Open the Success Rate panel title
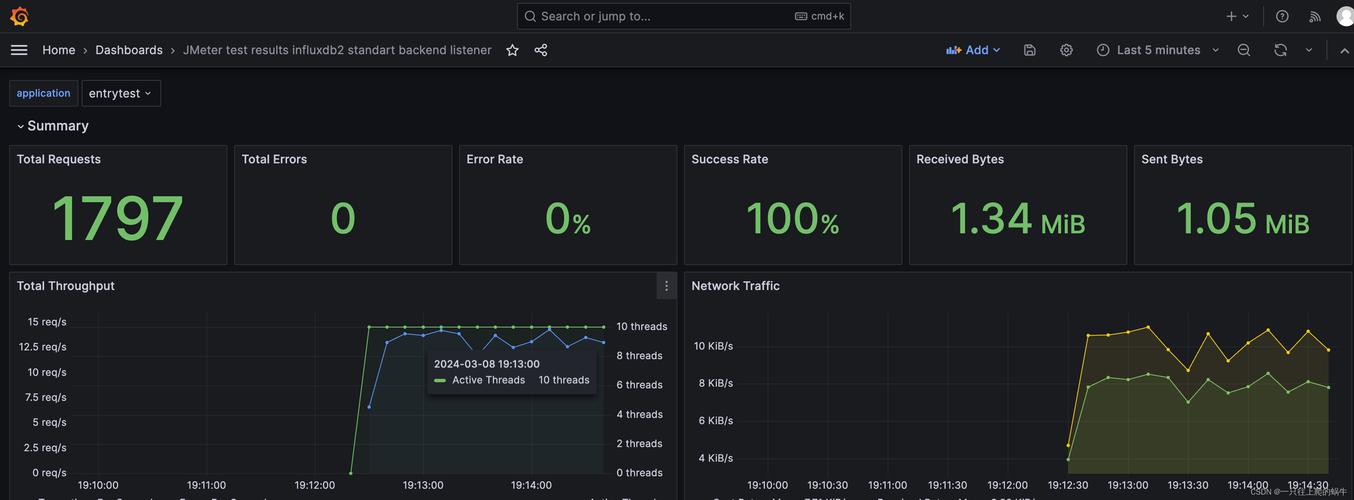1354x500 pixels. point(730,159)
